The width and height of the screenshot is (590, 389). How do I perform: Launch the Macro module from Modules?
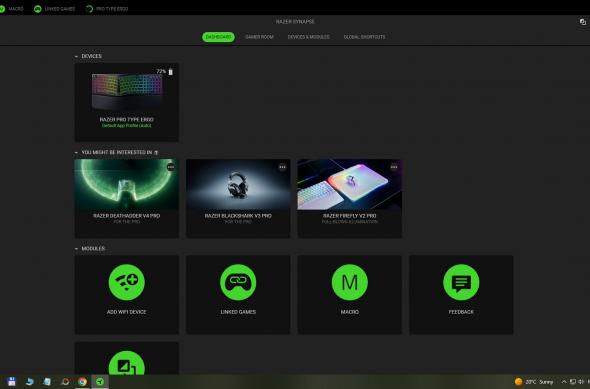[x=350, y=295]
